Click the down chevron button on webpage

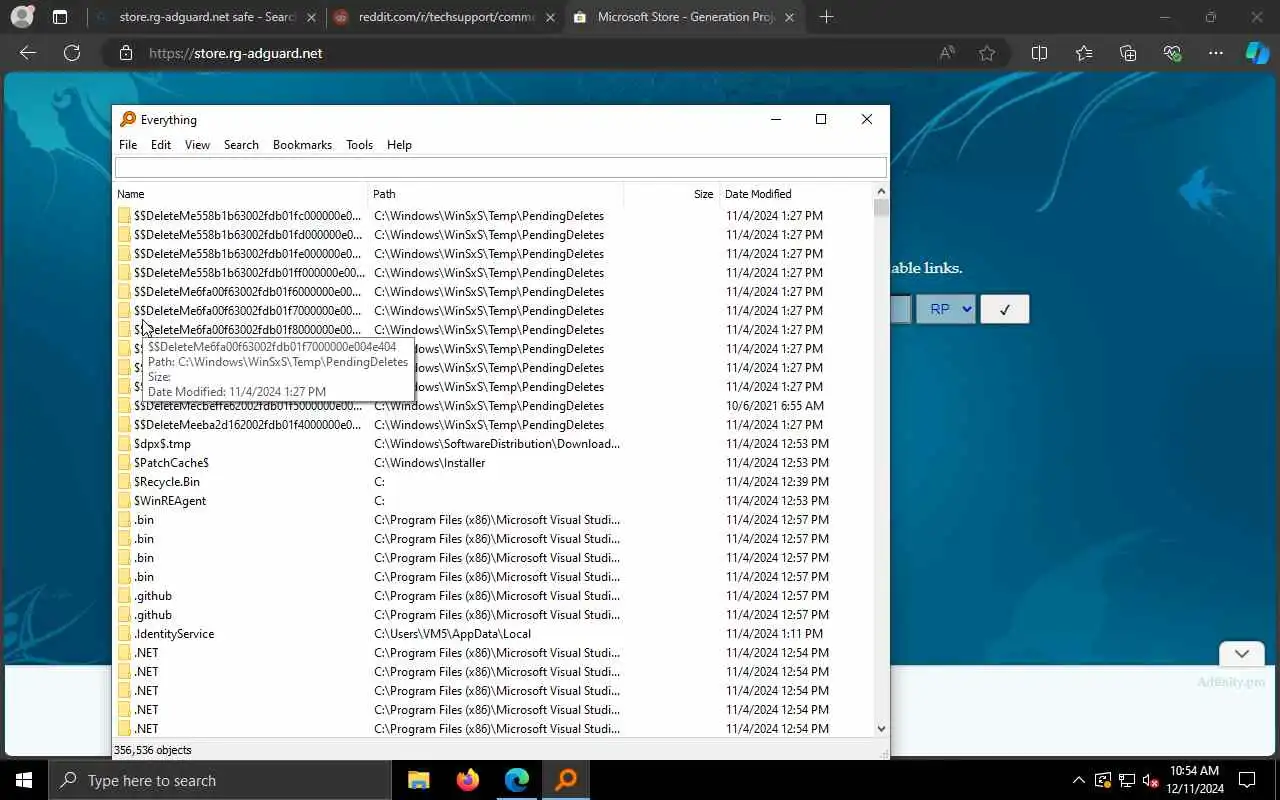pos(1242,654)
